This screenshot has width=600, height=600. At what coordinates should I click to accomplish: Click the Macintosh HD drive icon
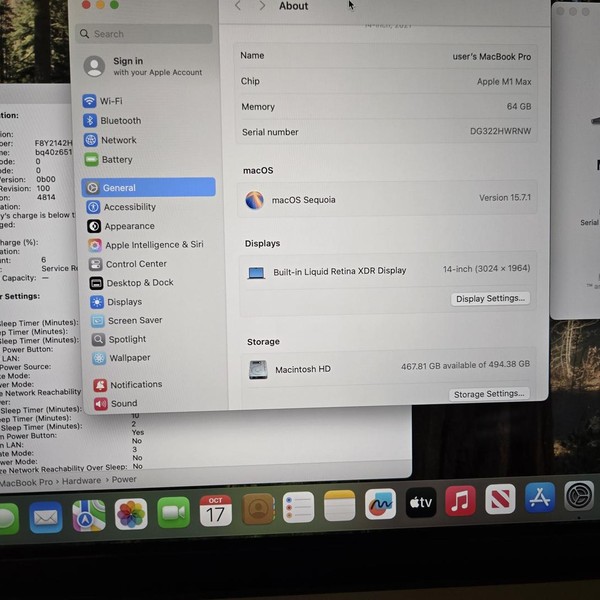tap(258, 370)
